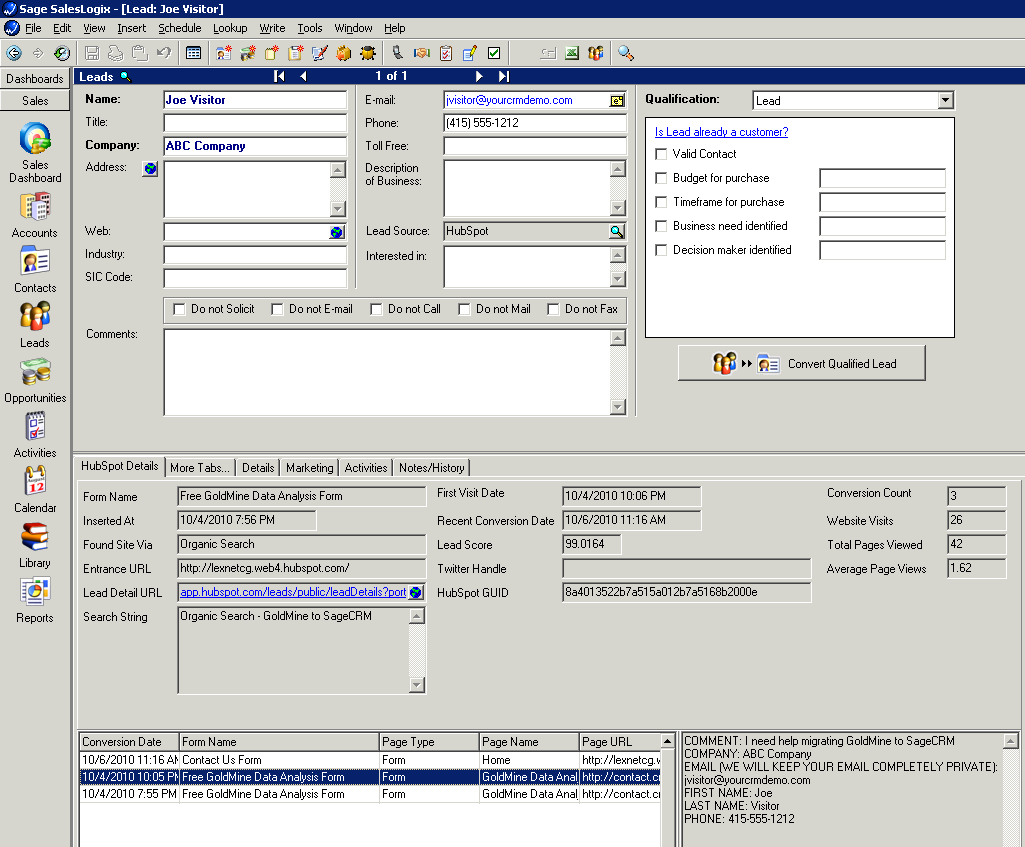
Task: Schedule a meeting with handshake icon
Action: [x=422, y=53]
